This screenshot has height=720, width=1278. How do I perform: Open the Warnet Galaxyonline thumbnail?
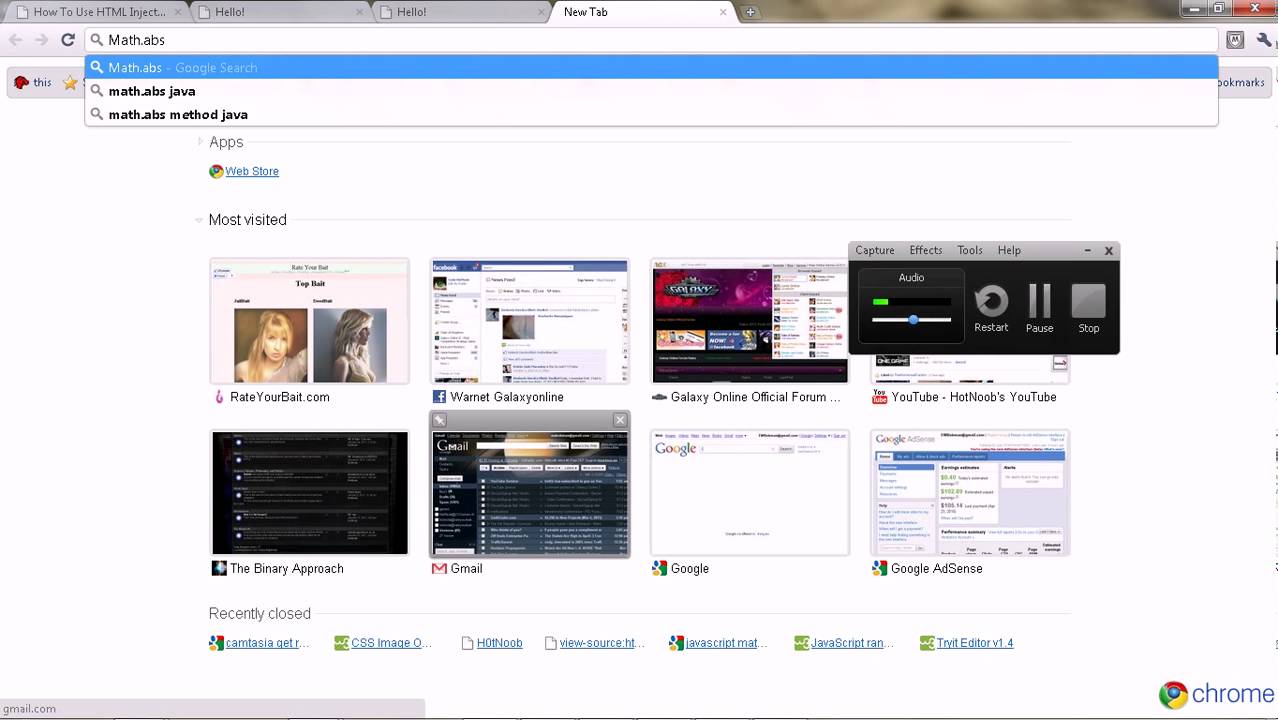[530, 321]
